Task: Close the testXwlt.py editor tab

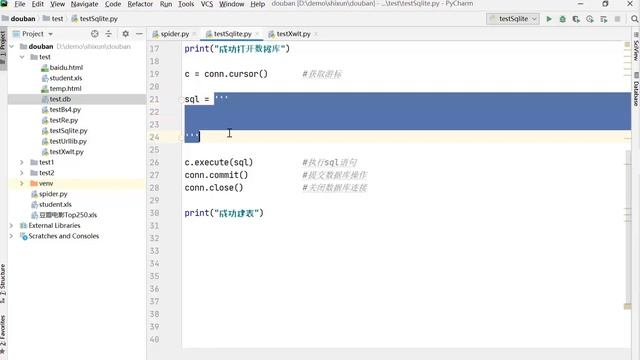Action: click(x=316, y=34)
